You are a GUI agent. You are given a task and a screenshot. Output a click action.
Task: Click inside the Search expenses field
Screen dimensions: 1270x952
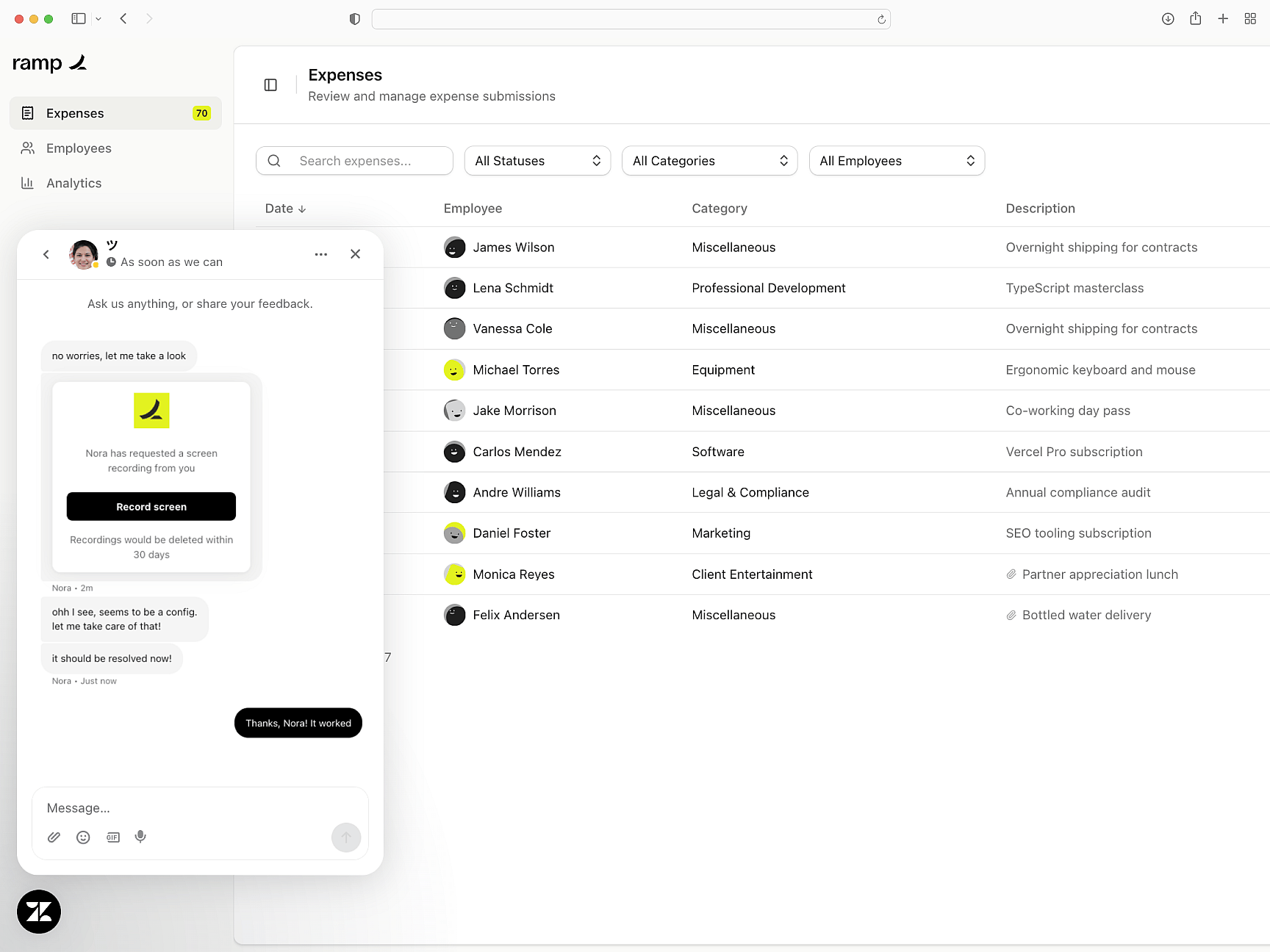pyautogui.click(x=354, y=160)
